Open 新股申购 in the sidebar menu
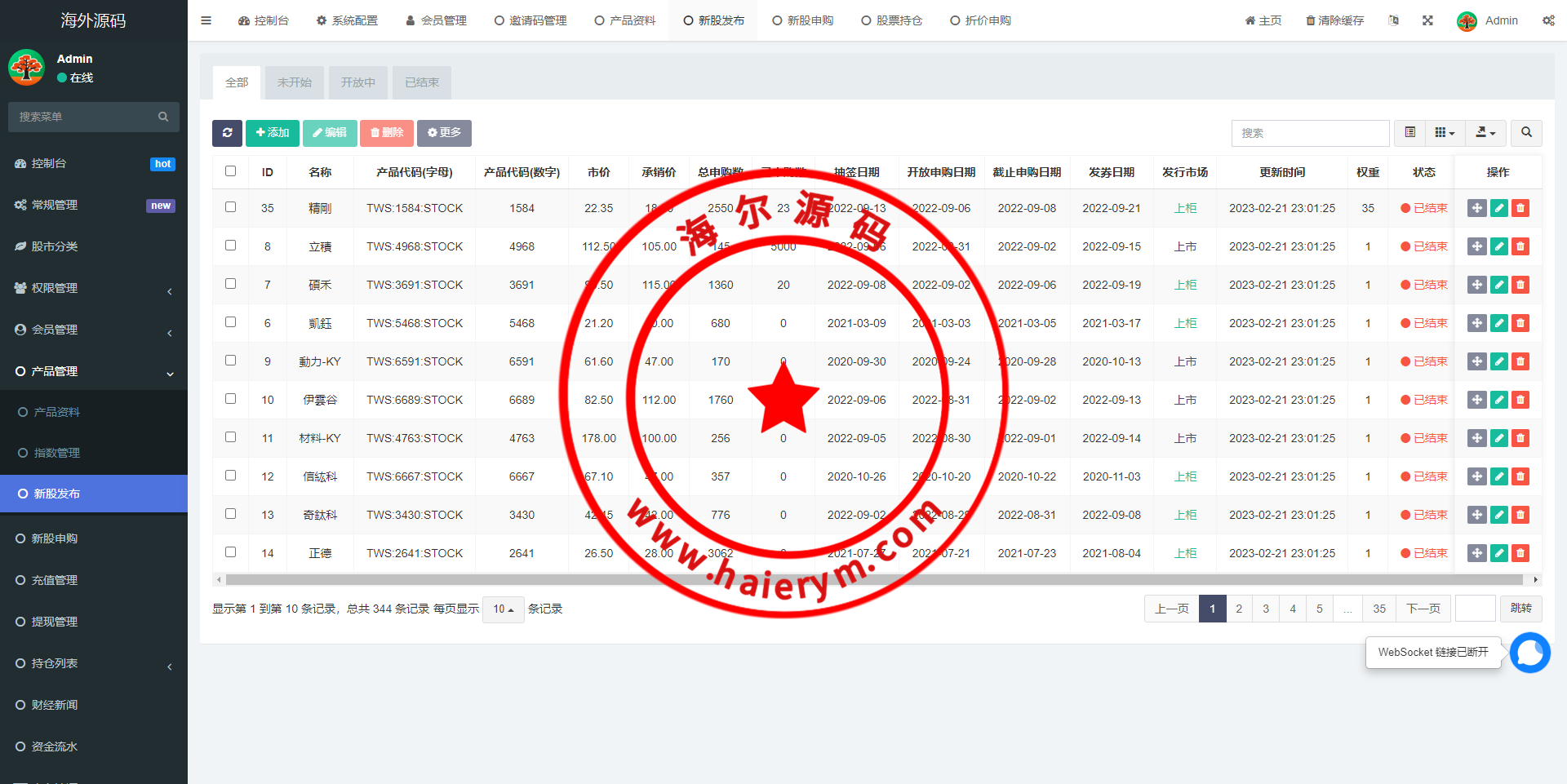The width and height of the screenshot is (1567, 784). [55, 538]
